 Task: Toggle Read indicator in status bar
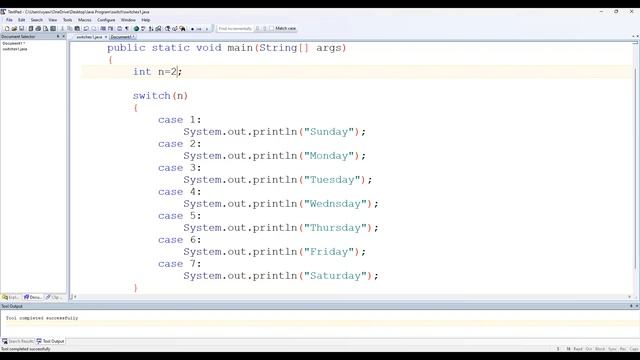pos(578,349)
